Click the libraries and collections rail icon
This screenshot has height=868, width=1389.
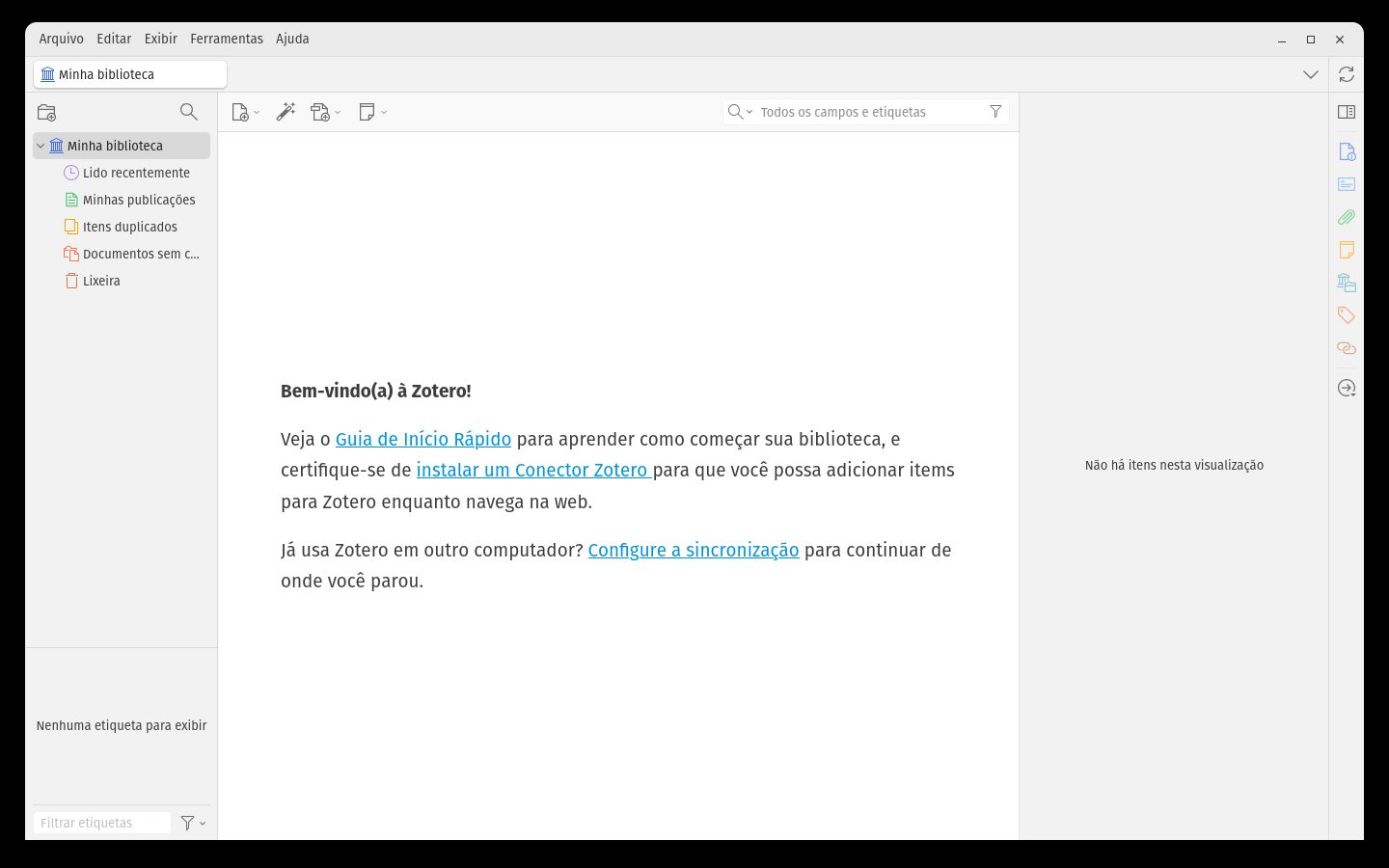click(1347, 283)
